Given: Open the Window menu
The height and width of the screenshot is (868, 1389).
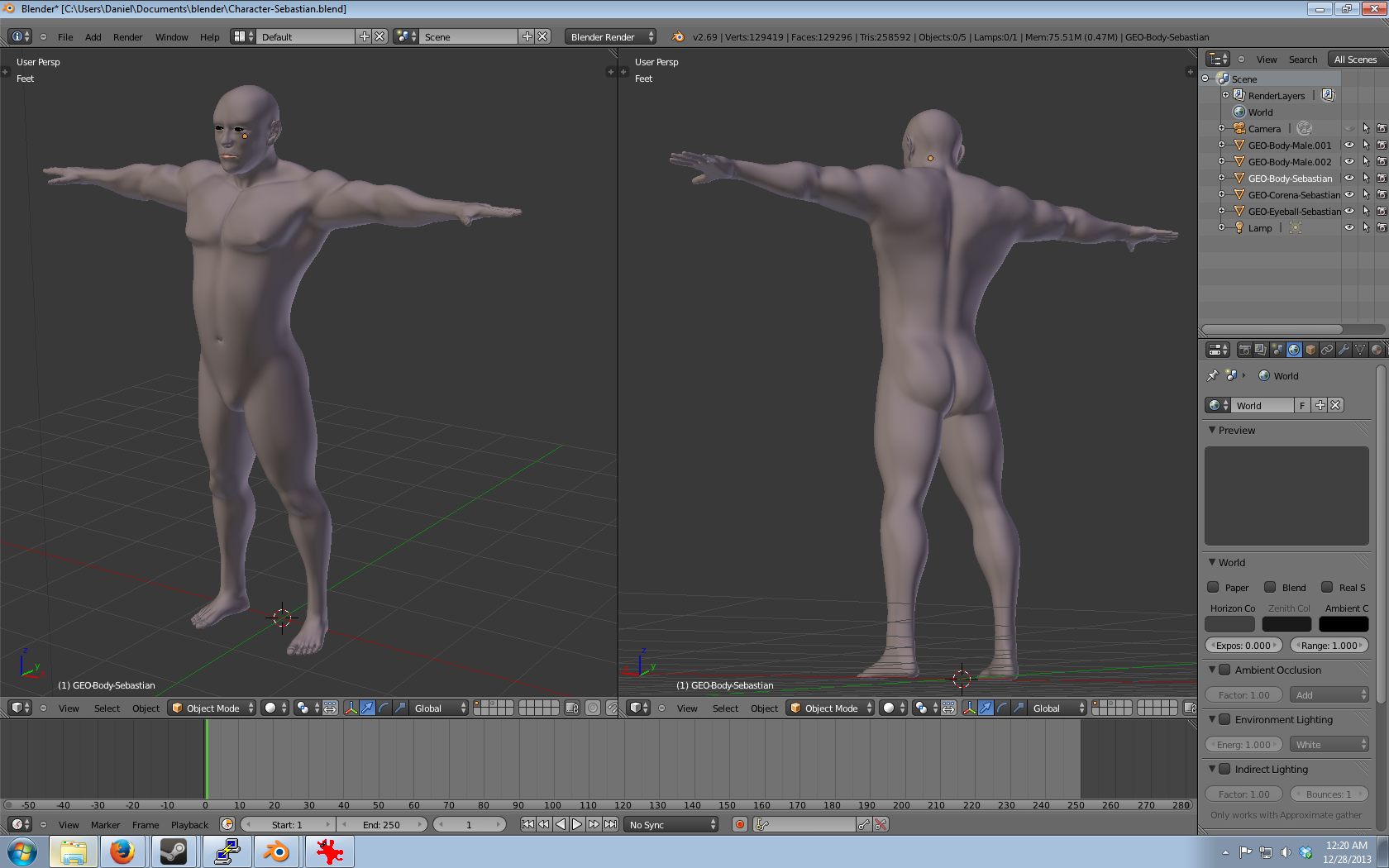Looking at the screenshot, I should point(171,37).
